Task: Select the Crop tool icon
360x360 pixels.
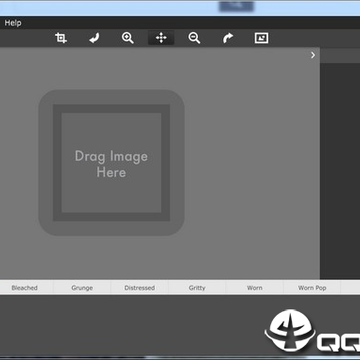Action: coord(61,38)
